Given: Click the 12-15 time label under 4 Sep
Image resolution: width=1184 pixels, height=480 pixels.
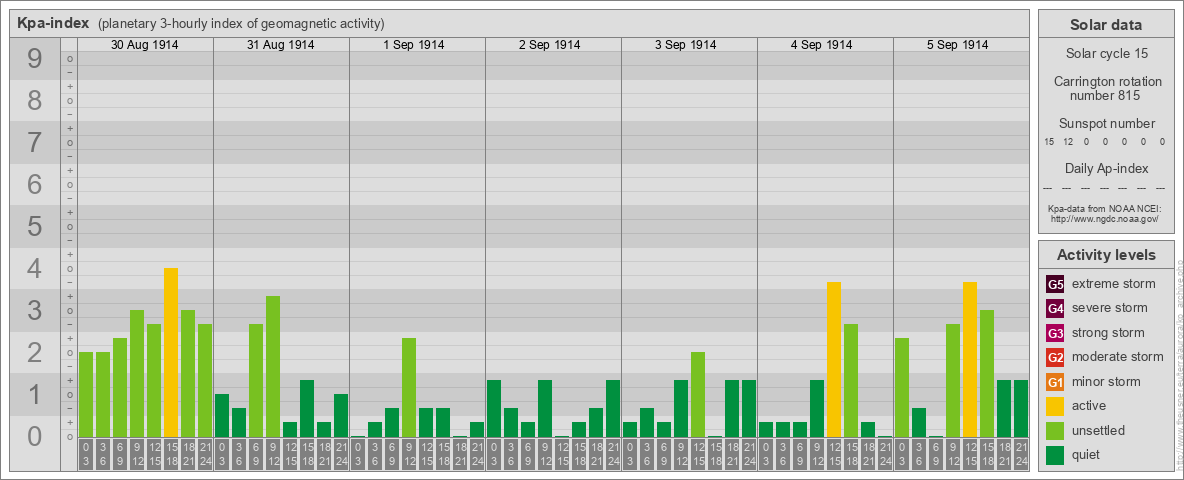Looking at the screenshot, I should point(834,455).
